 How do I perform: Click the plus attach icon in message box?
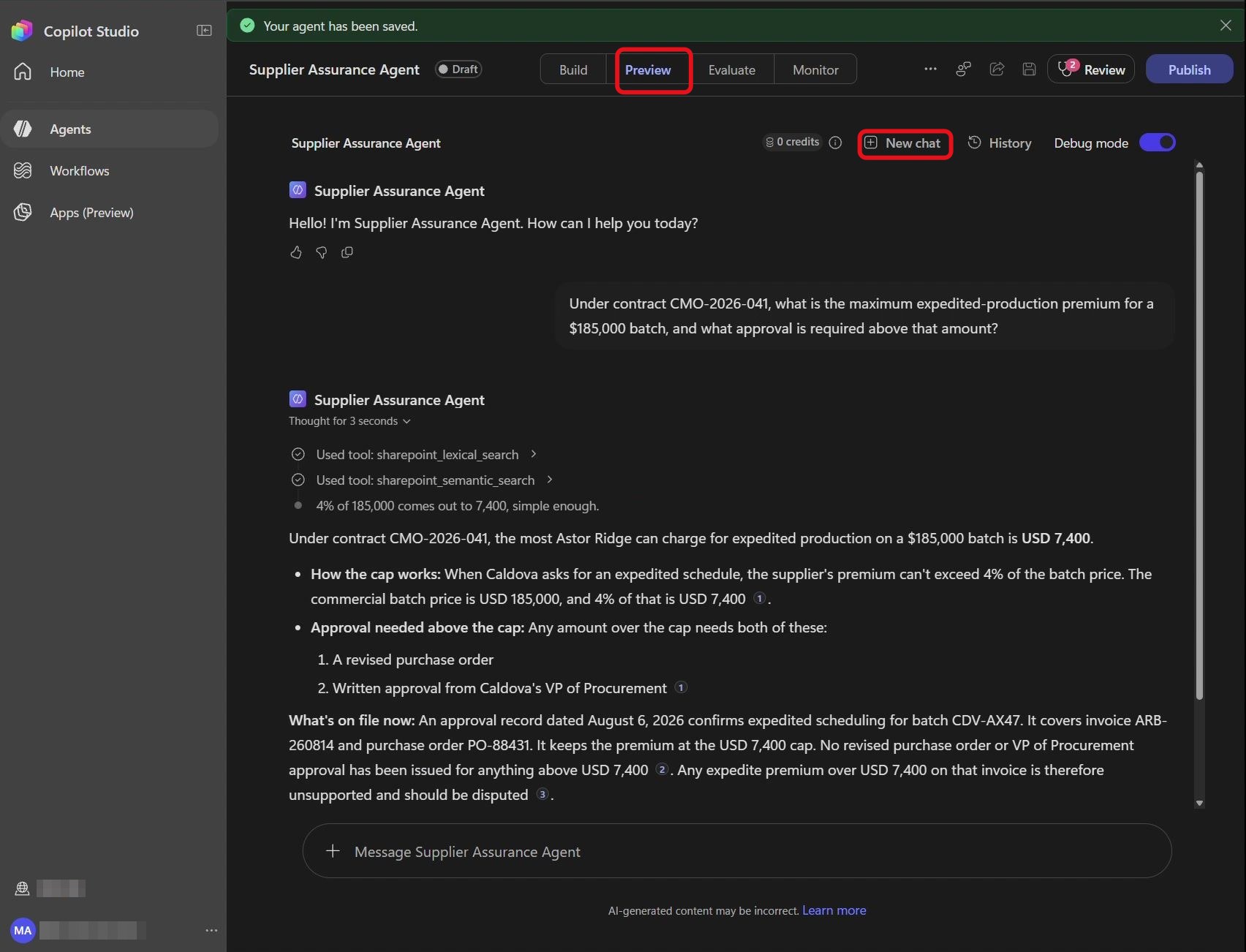click(x=333, y=851)
